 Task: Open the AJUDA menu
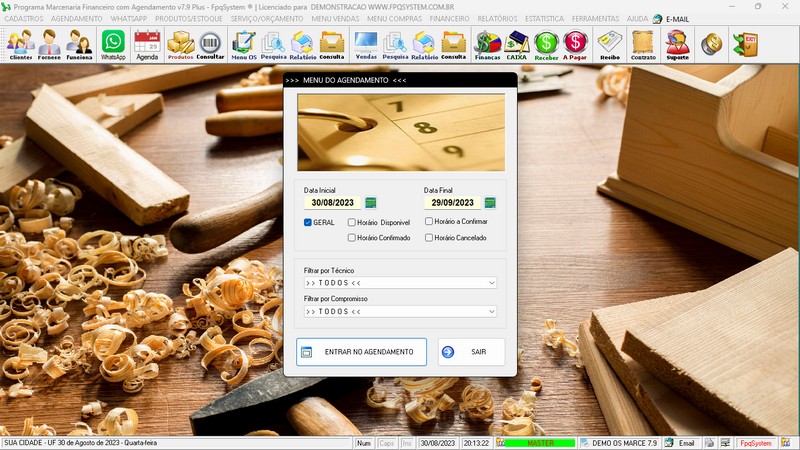point(637,19)
